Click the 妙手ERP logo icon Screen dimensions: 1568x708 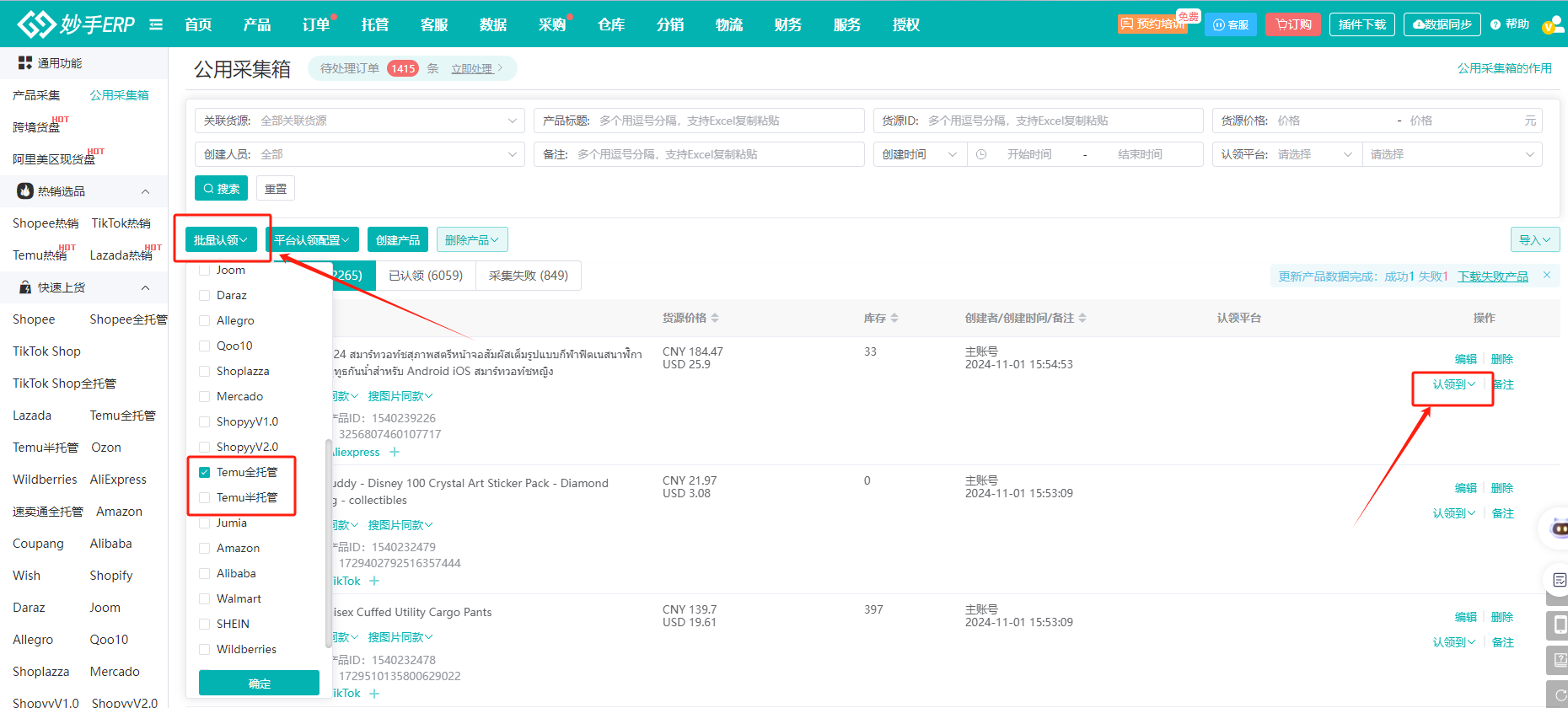(36, 24)
